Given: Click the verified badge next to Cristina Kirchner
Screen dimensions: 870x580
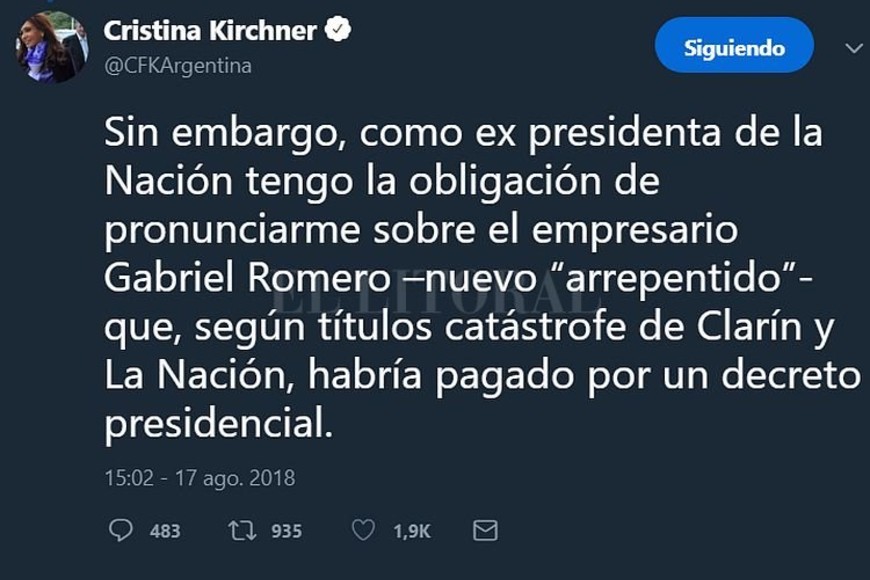Looking at the screenshot, I should coord(339,31).
